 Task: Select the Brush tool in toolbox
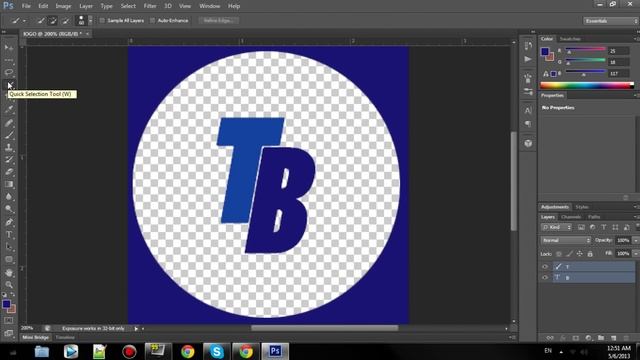(x=9, y=134)
